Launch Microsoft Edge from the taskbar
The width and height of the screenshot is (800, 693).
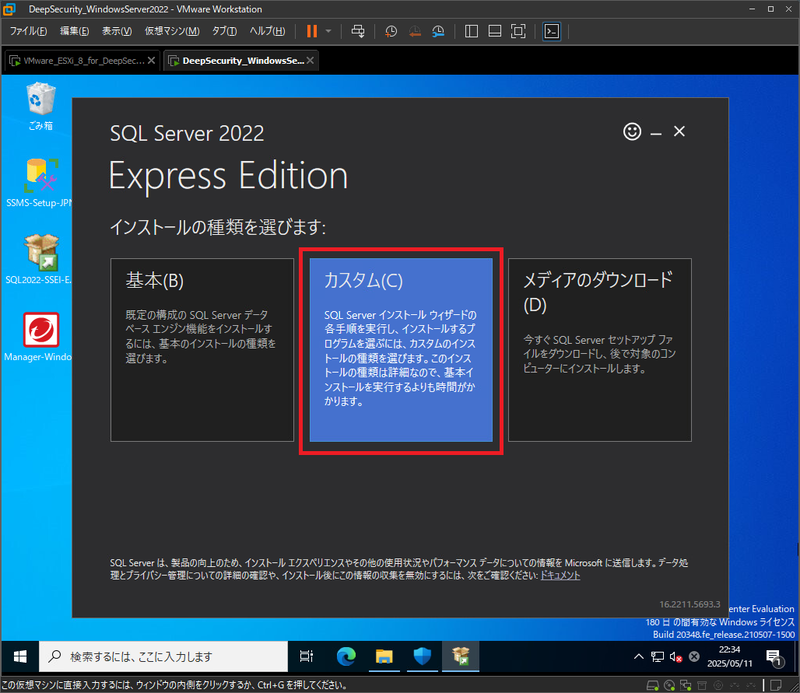(x=346, y=656)
